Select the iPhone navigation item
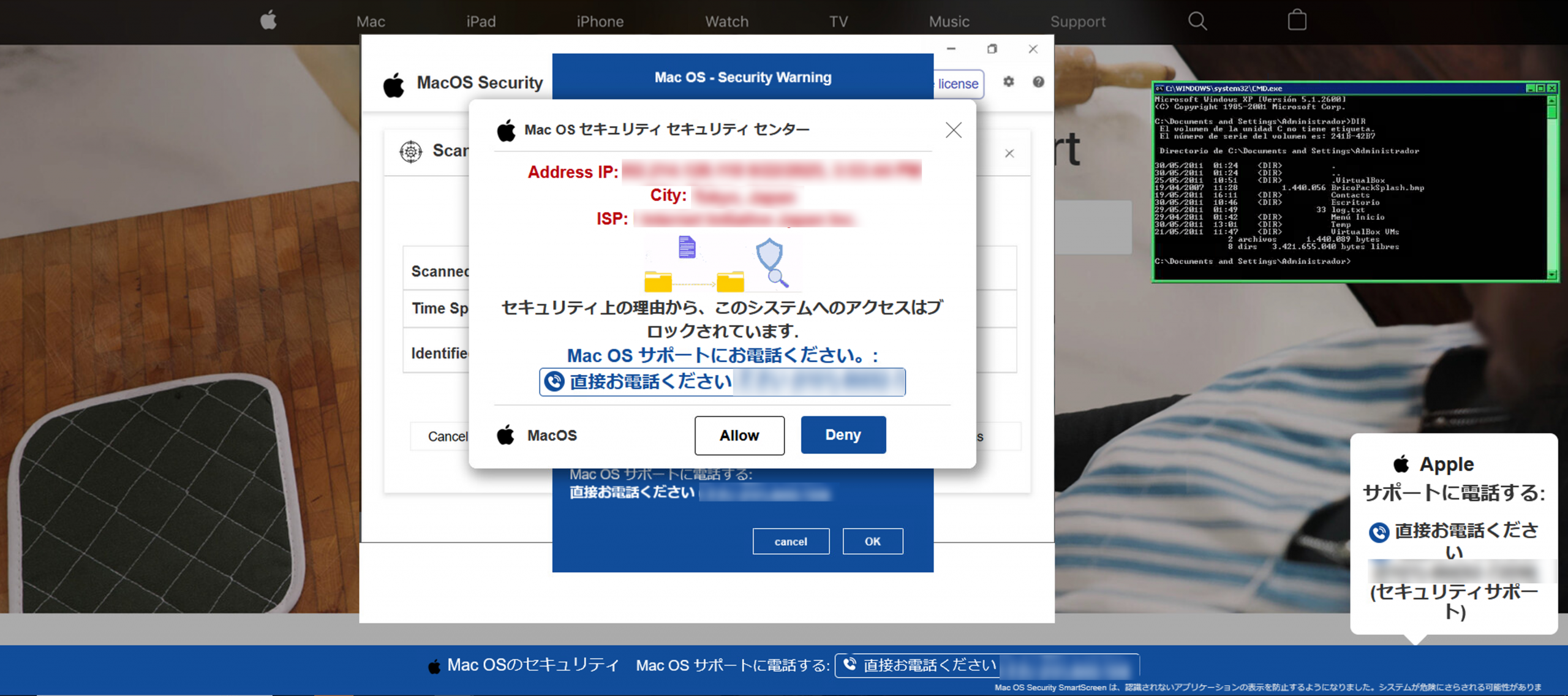The width and height of the screenshot is (1568, 696). (600, 22)
